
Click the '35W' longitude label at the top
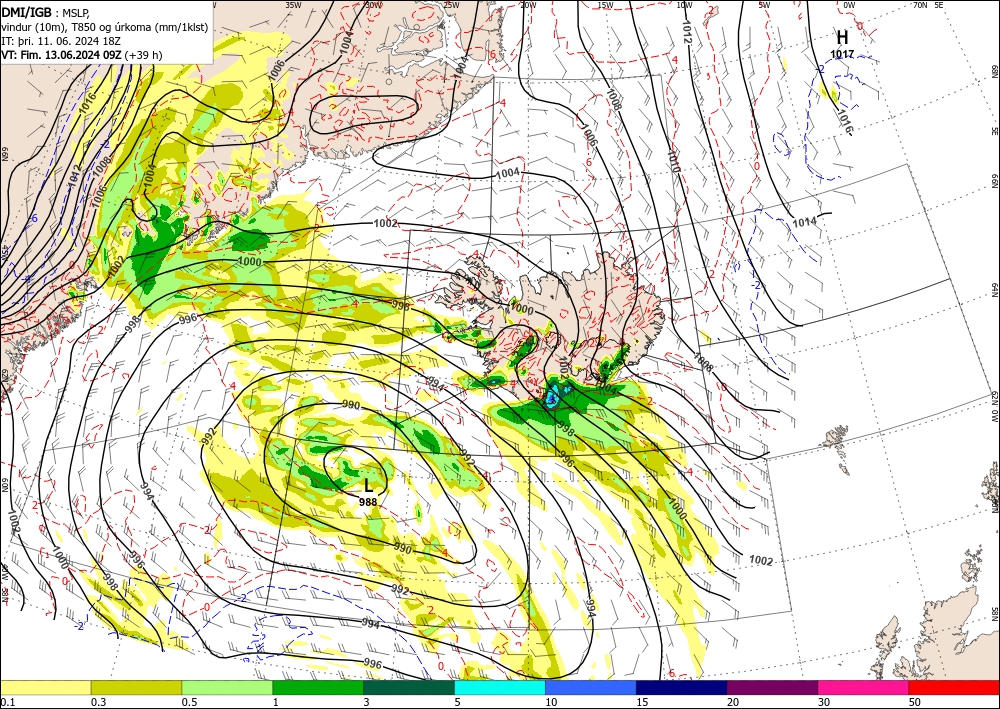click(293, 5)
